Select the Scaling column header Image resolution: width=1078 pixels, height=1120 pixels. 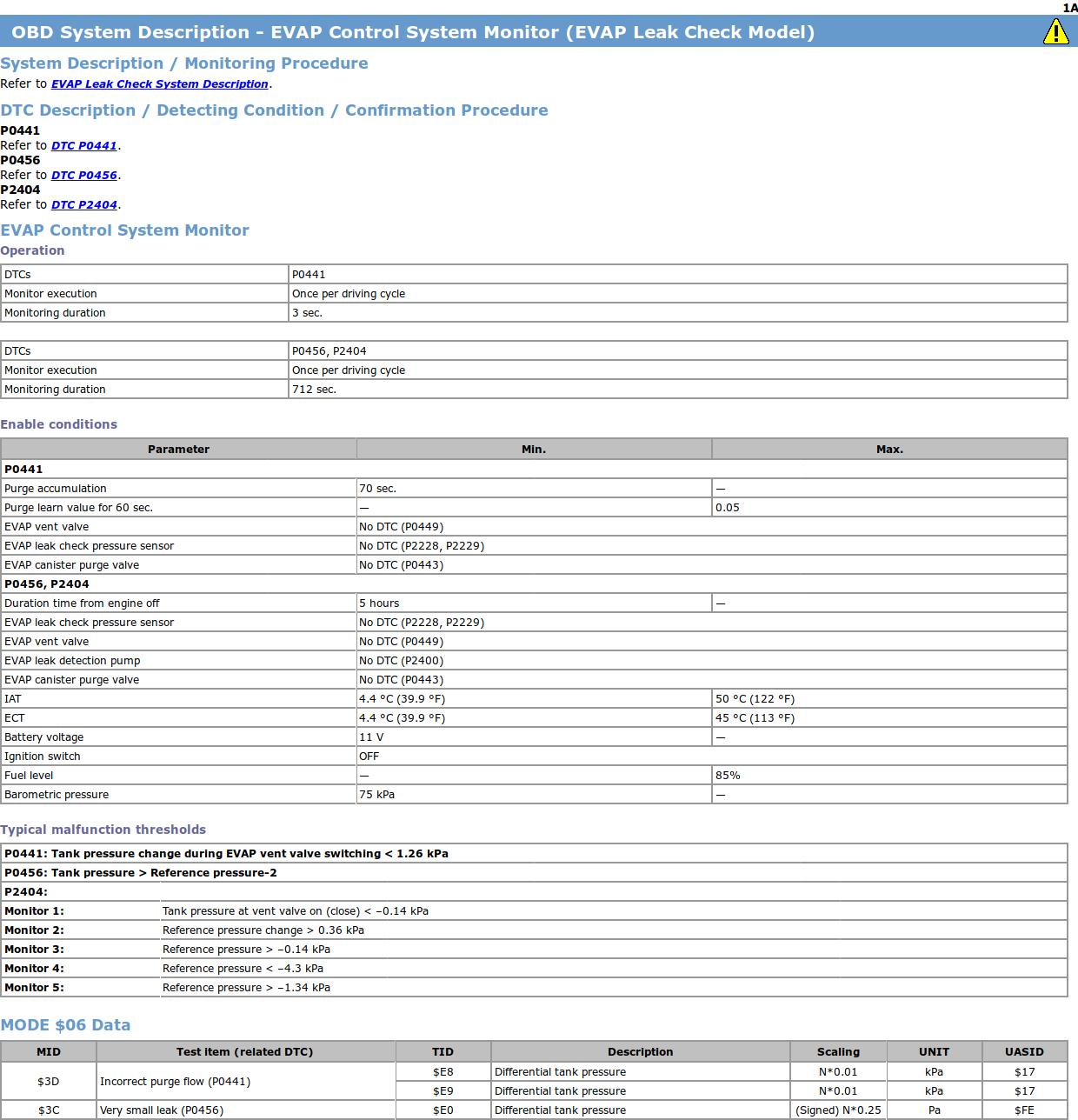pos(838,1052)
